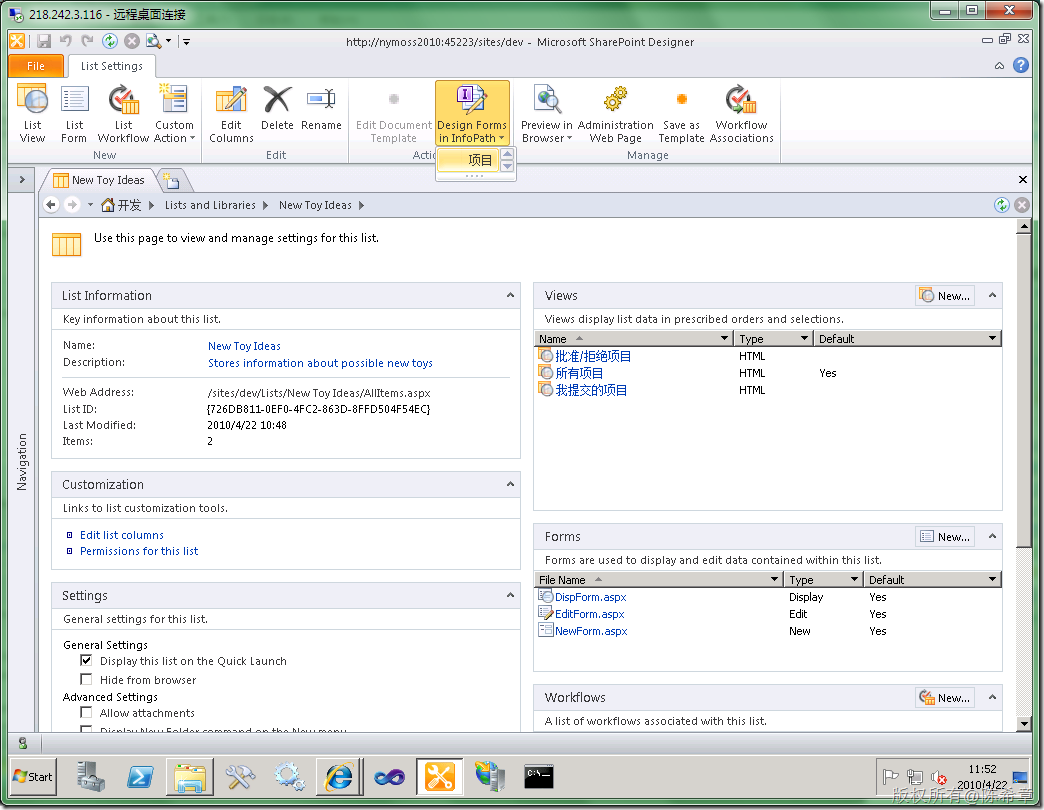Open NewForm.aspx
This screenshot has height=810, width=1044.
(591, 631)
